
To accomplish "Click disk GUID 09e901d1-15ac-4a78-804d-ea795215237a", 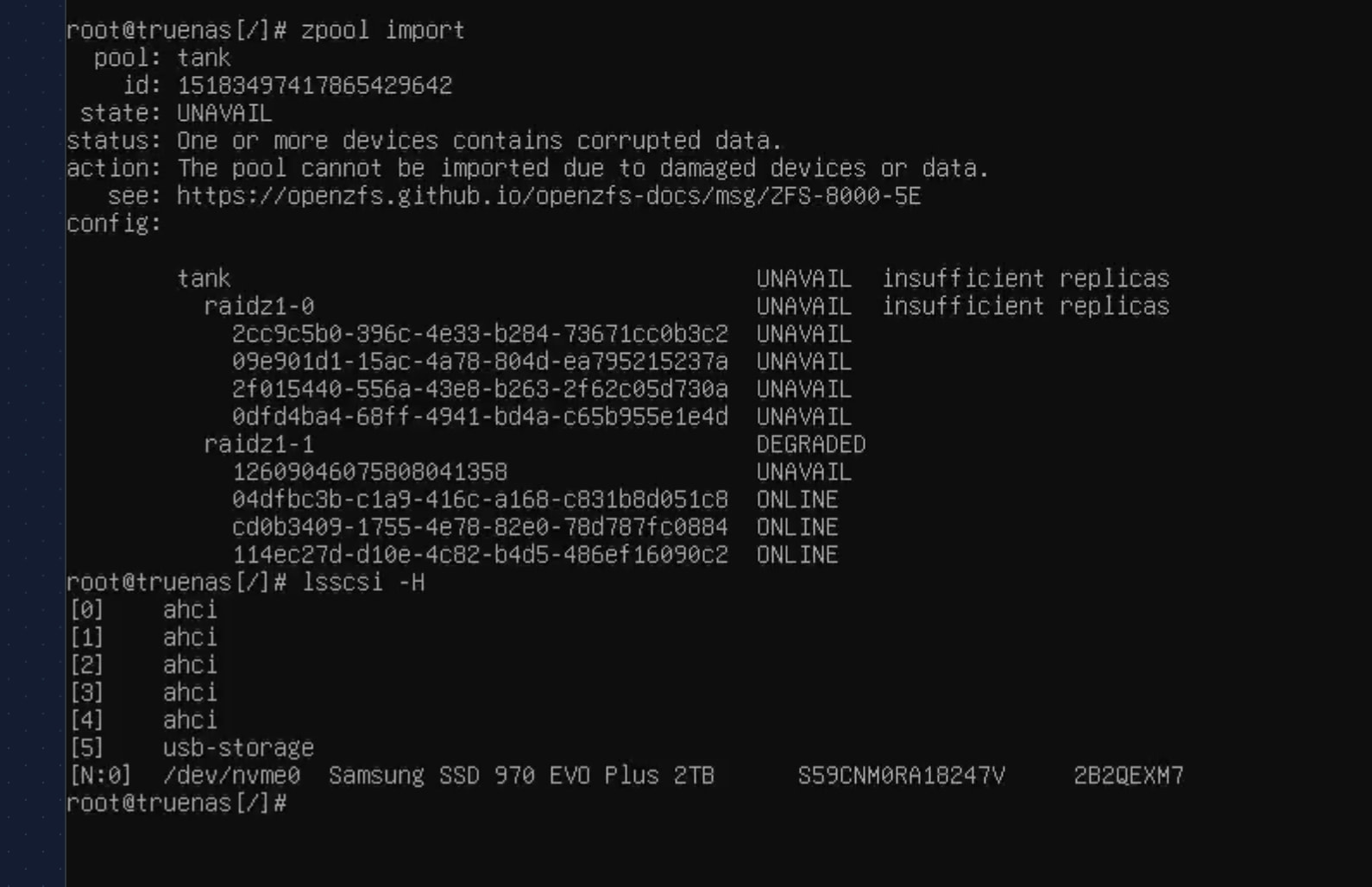I will 480,362.
